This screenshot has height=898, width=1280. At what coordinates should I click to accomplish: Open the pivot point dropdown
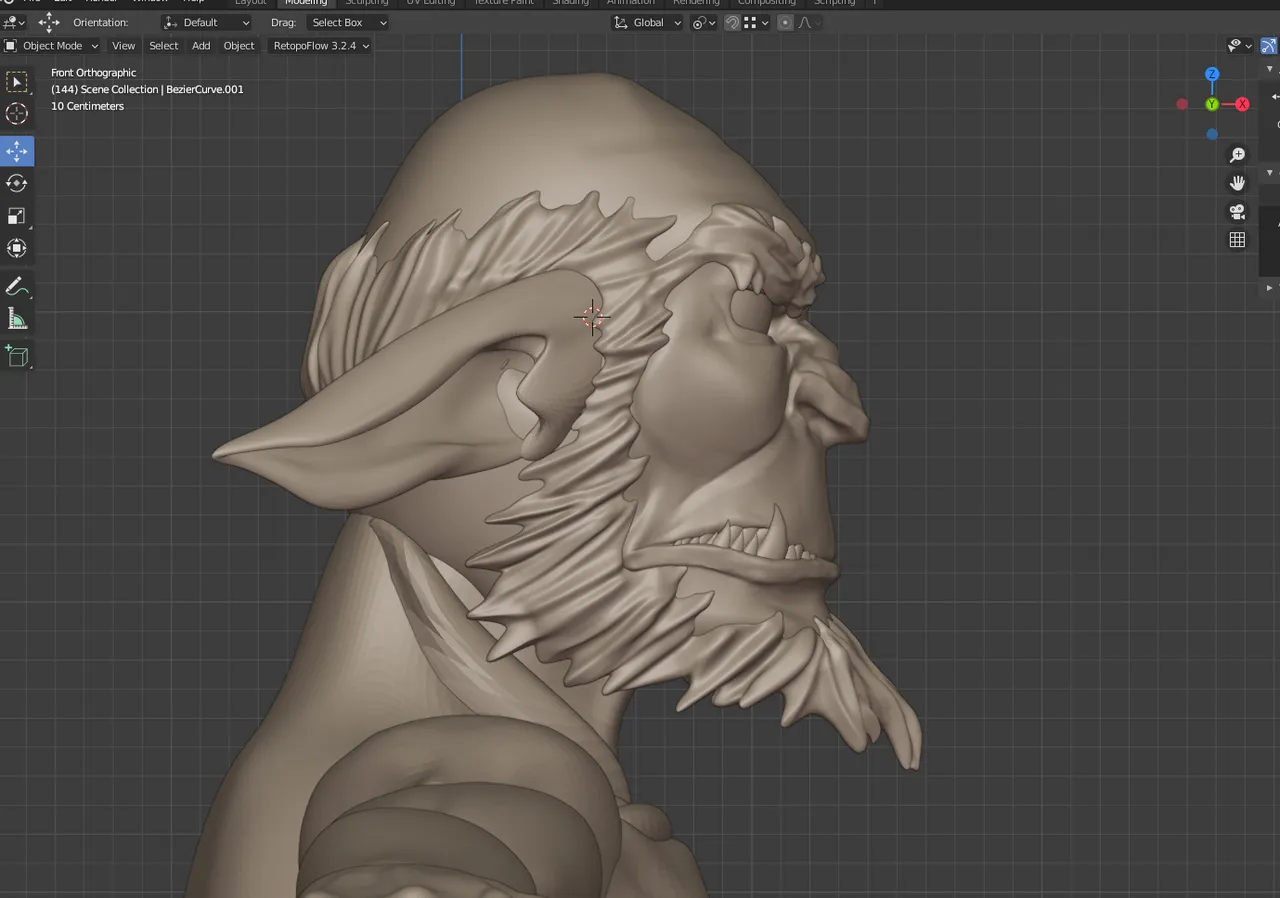(x=704, y=22)
